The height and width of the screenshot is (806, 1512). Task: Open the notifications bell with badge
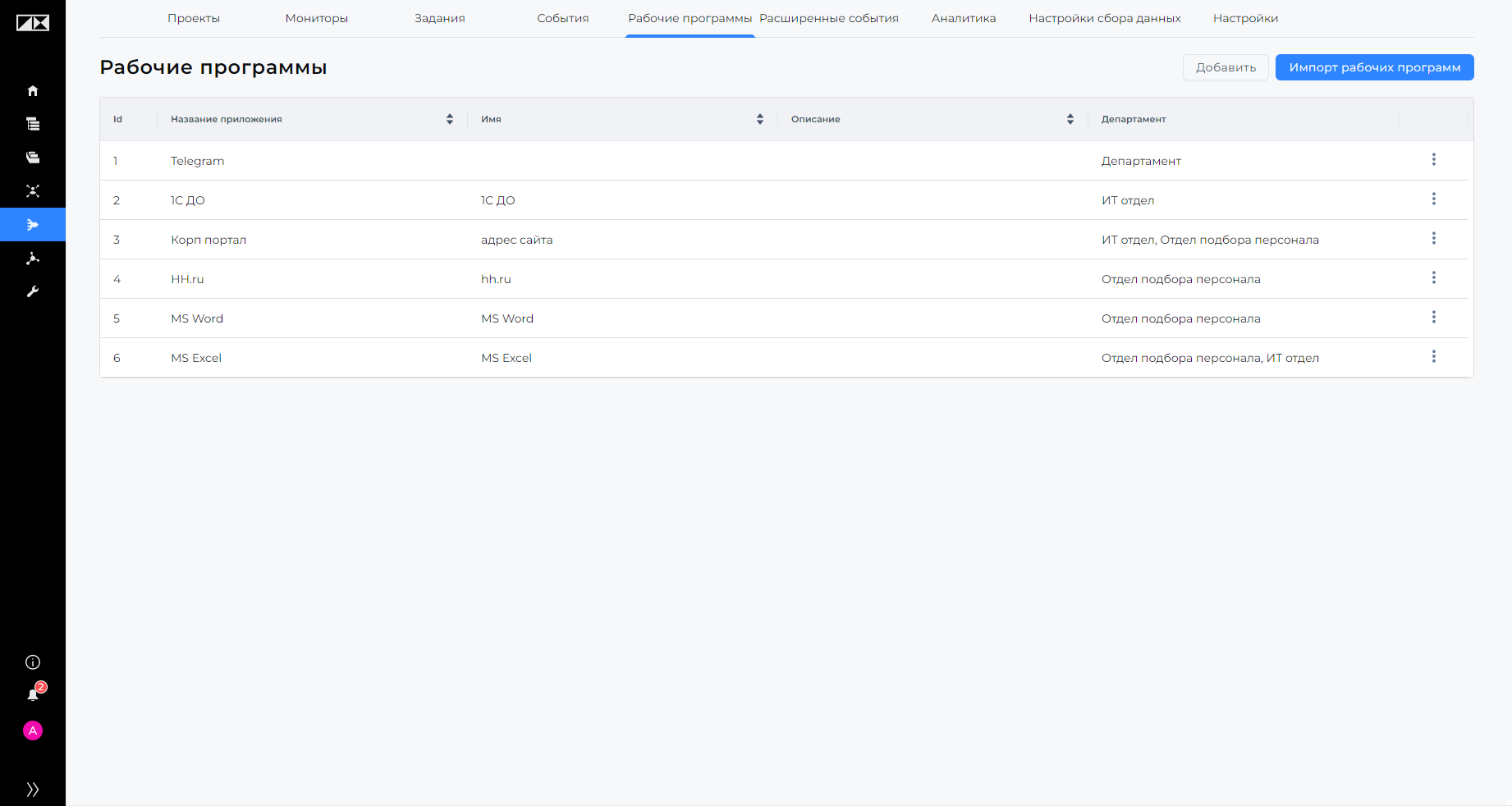33,695
